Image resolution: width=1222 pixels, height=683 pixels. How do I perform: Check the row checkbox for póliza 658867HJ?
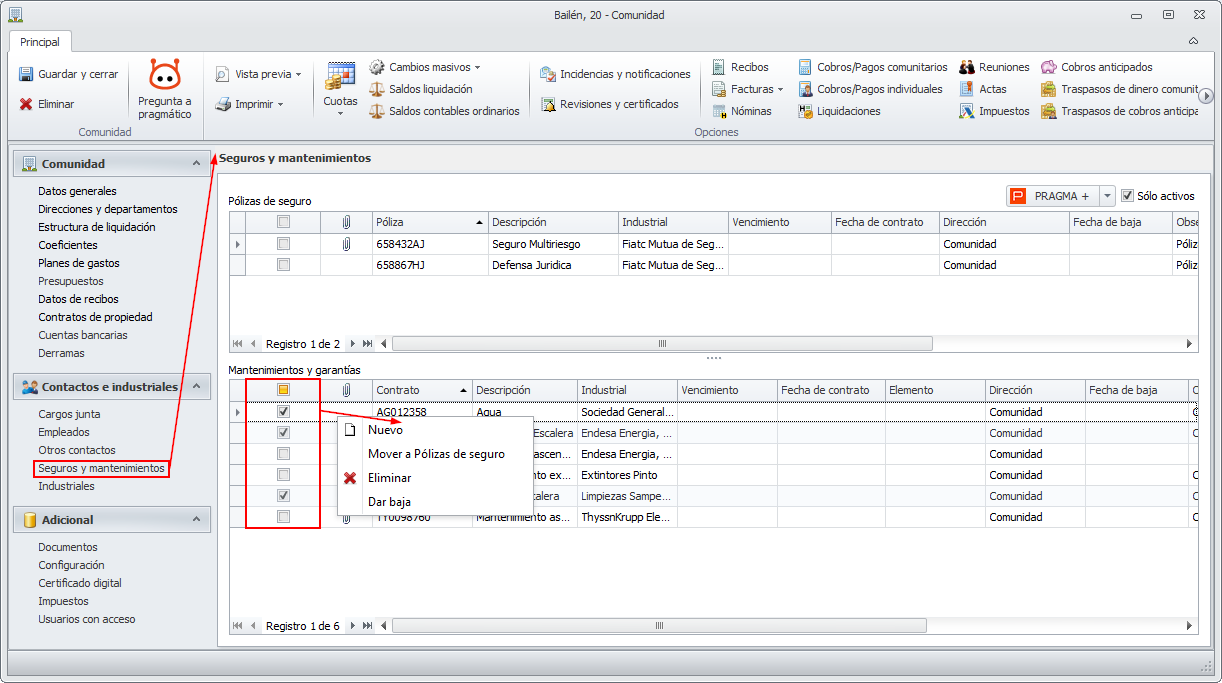[283, 265]
